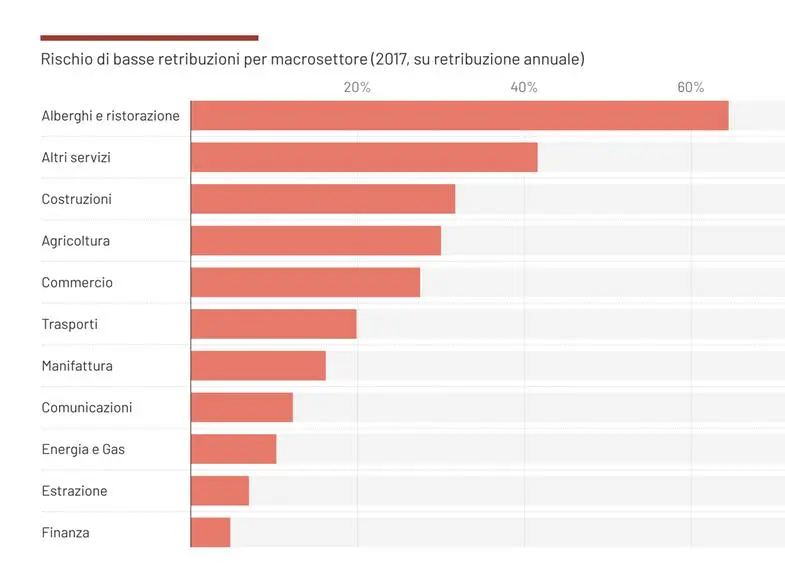Click the chart title text
The width and height of the screenshot is (785, 588).
(x=312, y=60)
